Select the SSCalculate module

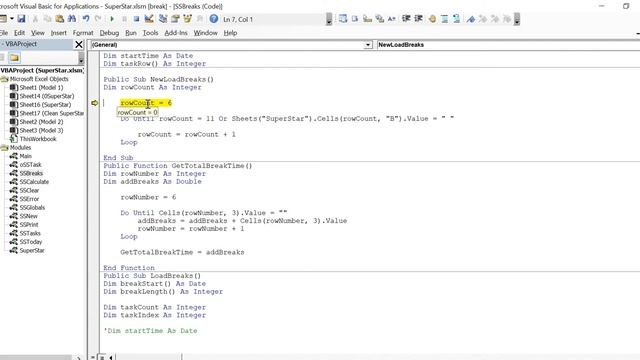click(x=34, y=182)
